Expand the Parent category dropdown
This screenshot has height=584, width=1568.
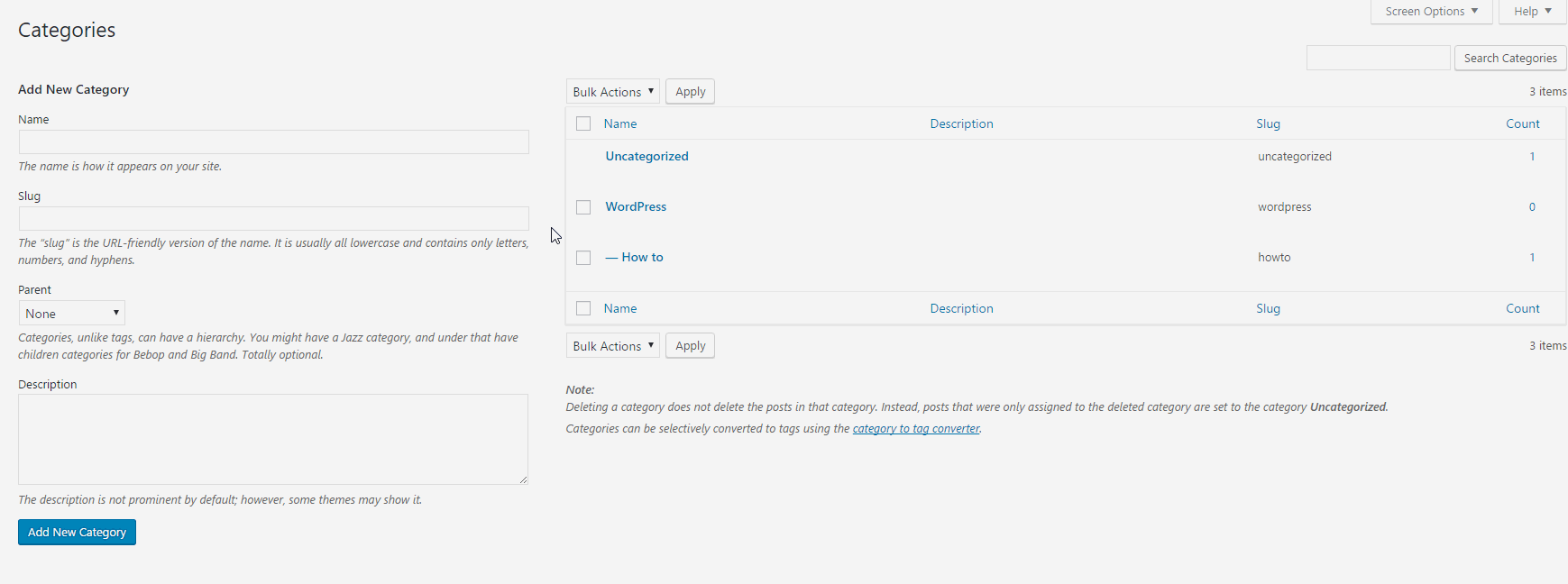[72, 314]
